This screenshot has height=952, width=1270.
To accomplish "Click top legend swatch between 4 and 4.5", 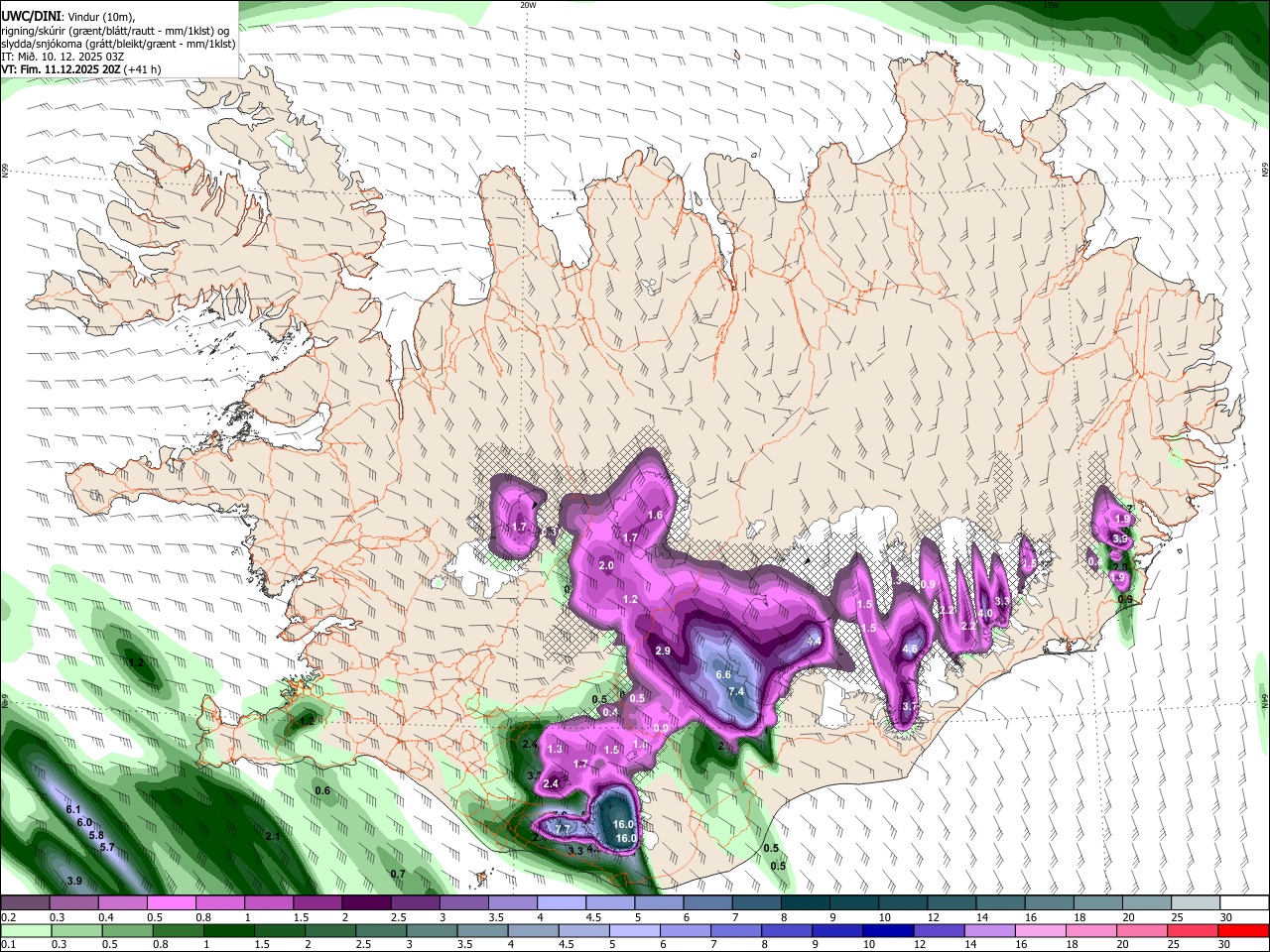I will tap(562, 902).
